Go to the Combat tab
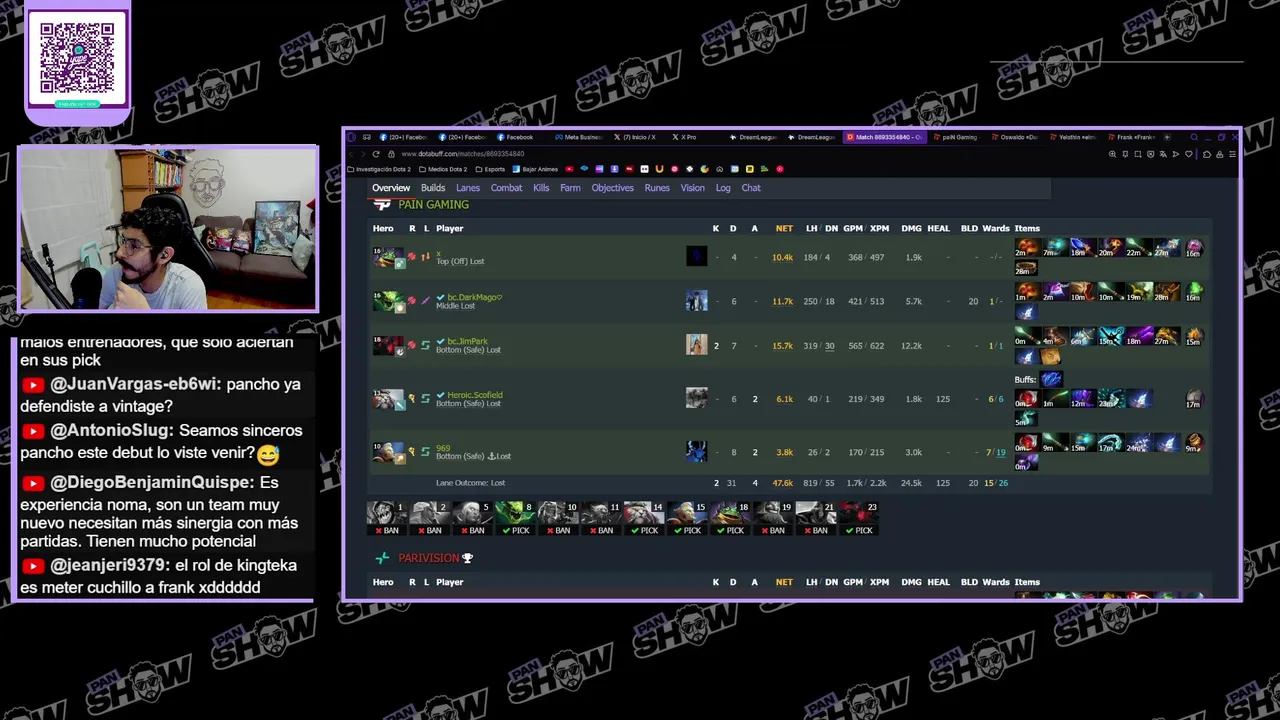Screen dimensions: 1280x720 click(506, 188)
